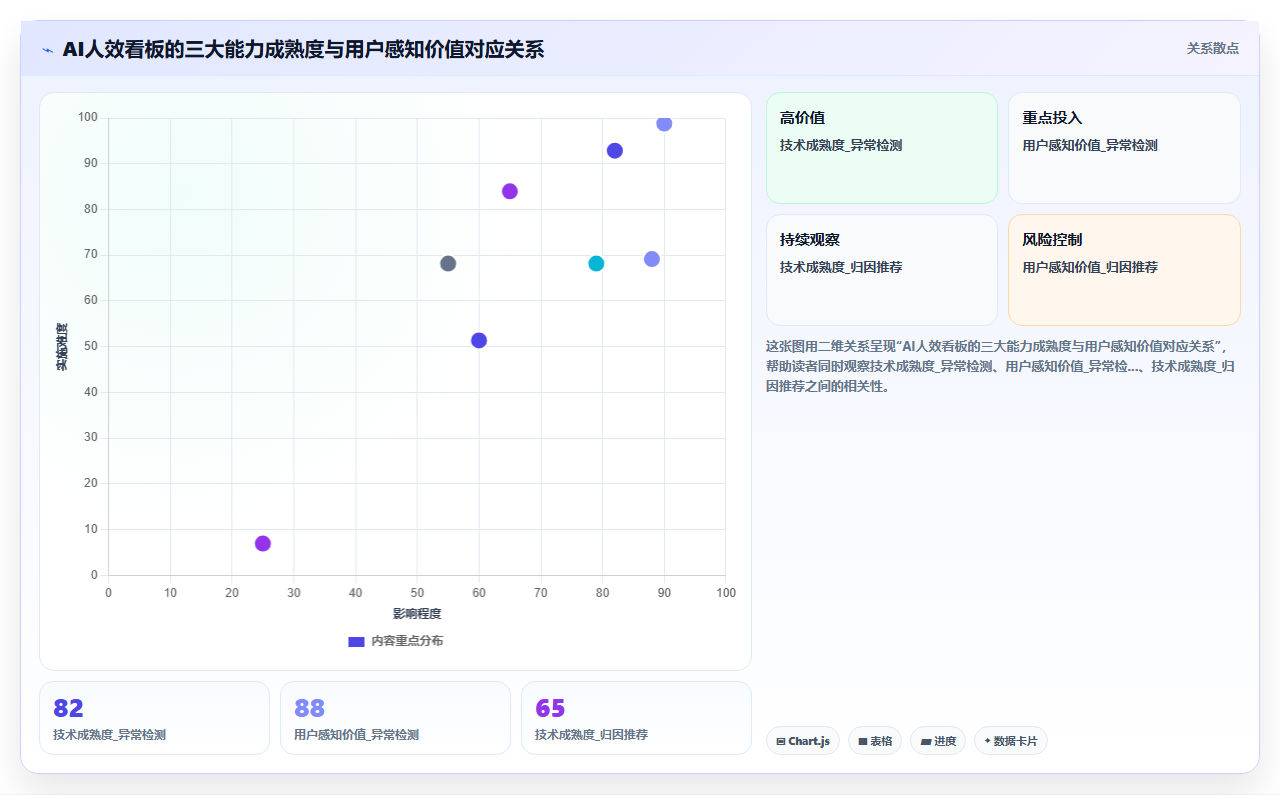
Task: Click the dashboard title heading
Action: 303,49
